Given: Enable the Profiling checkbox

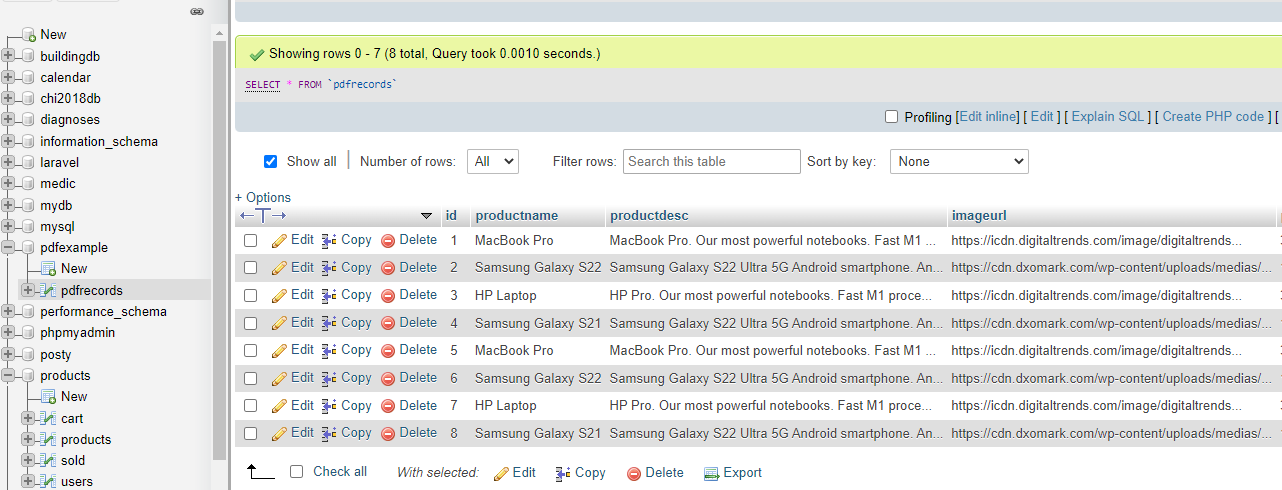Looking at the screenshot, I should tap(892, 117).
